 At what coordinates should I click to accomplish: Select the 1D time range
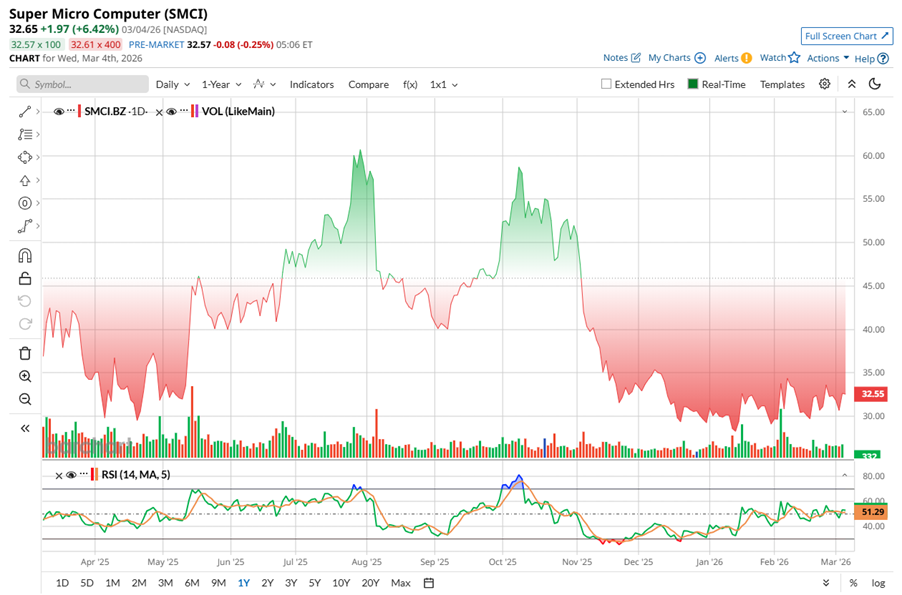(62, 583)
